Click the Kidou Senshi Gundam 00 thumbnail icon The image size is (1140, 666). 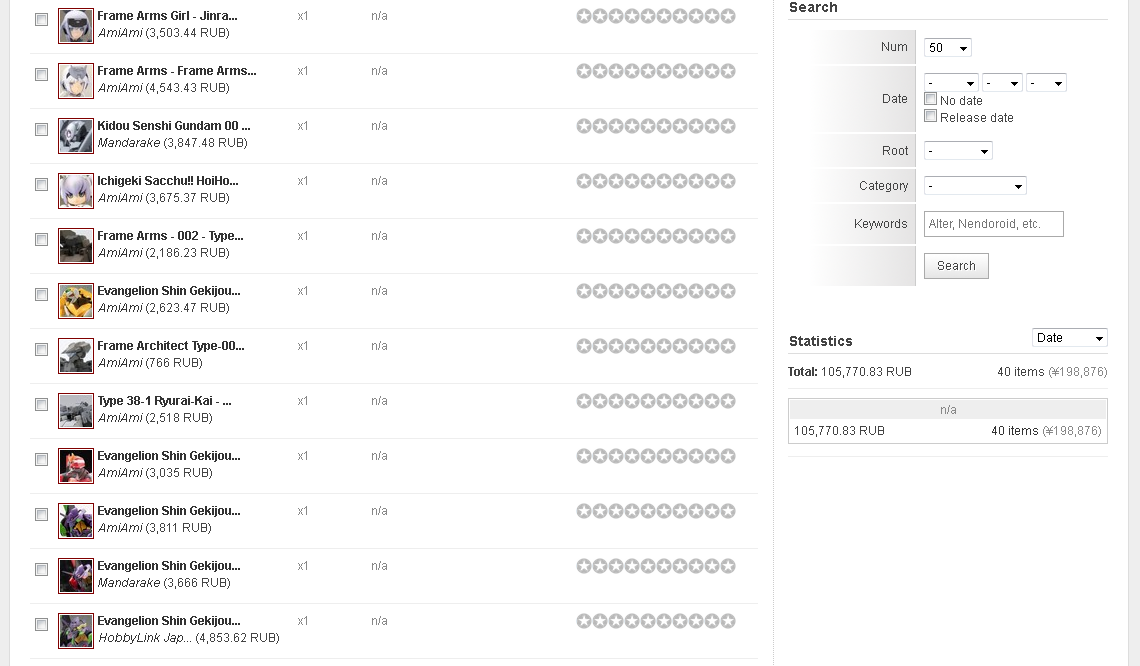(75, 136)
